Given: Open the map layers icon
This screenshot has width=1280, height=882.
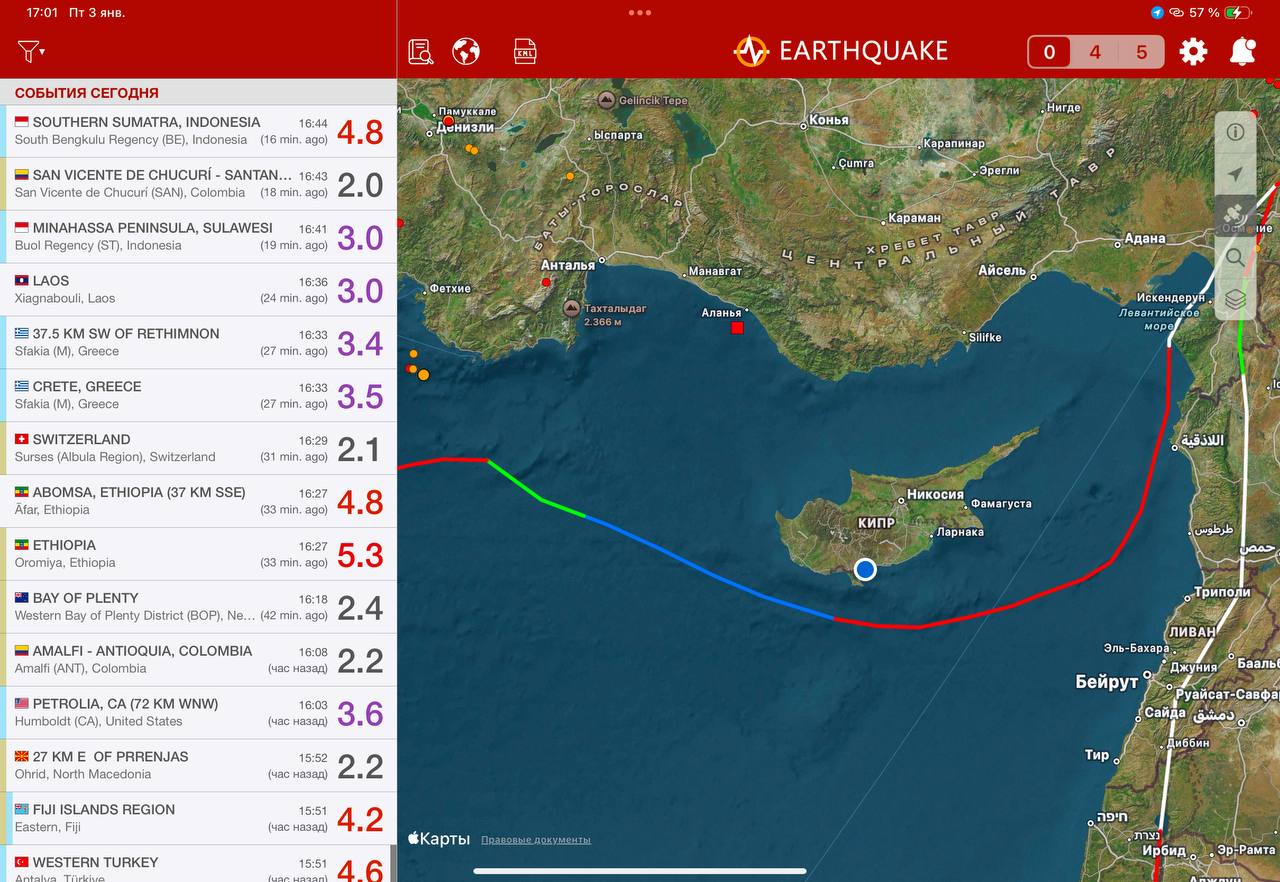Looking at the screenshot, I should pos(1235,299).
